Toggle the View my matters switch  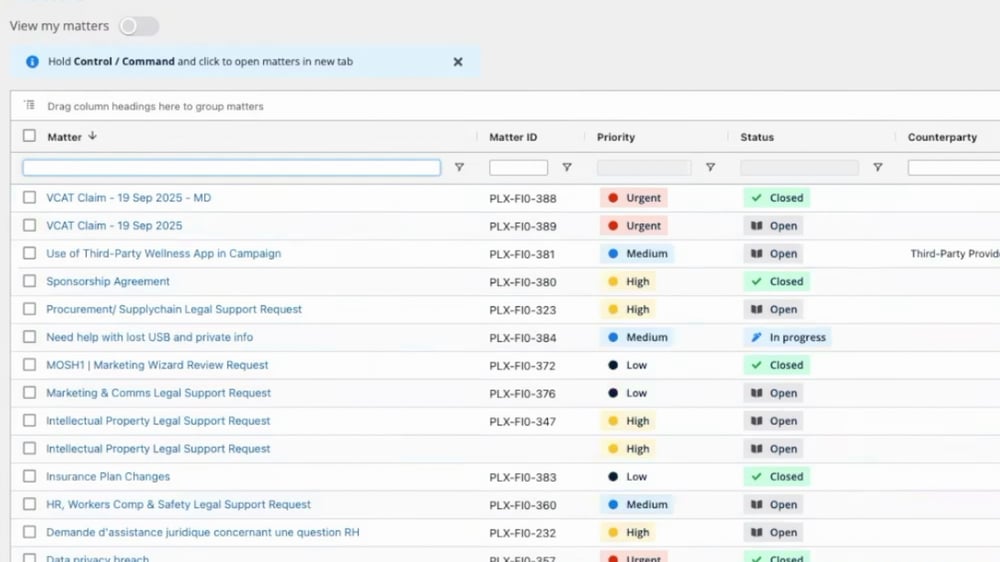[x=138, y=27]
